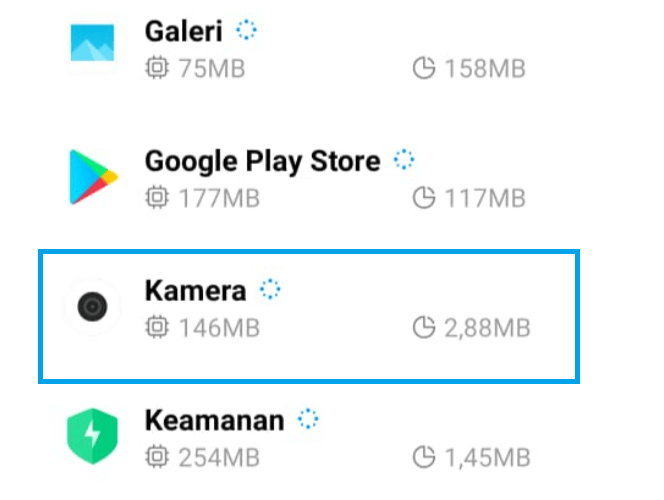Click the dotted circle next to Kamera
The height and width of the screenshot is (500, 664).
(x=270, y=289)
